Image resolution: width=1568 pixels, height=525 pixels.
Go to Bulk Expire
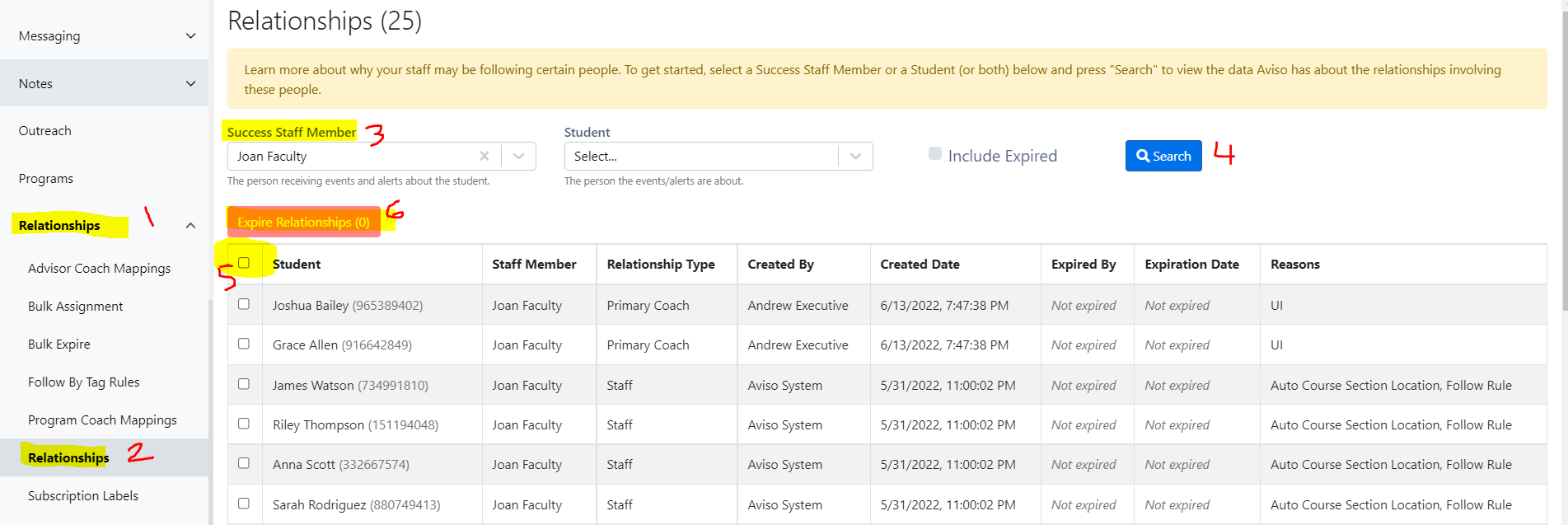tap(59, 345)
